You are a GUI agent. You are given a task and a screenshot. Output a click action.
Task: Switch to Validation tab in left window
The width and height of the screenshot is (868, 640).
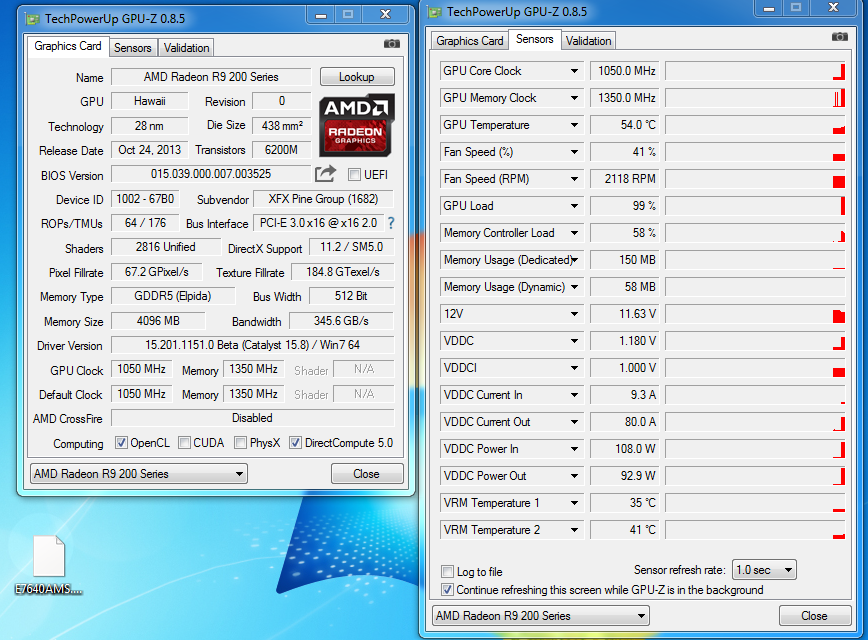click(x=187, y=48)
